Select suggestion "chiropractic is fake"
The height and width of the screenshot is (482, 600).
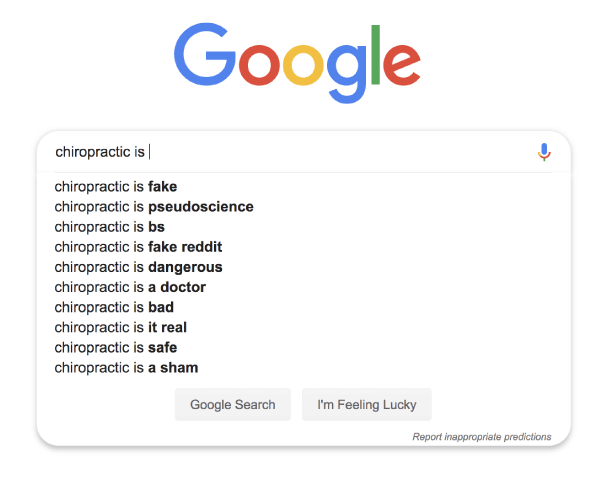(x=116, y=186)
